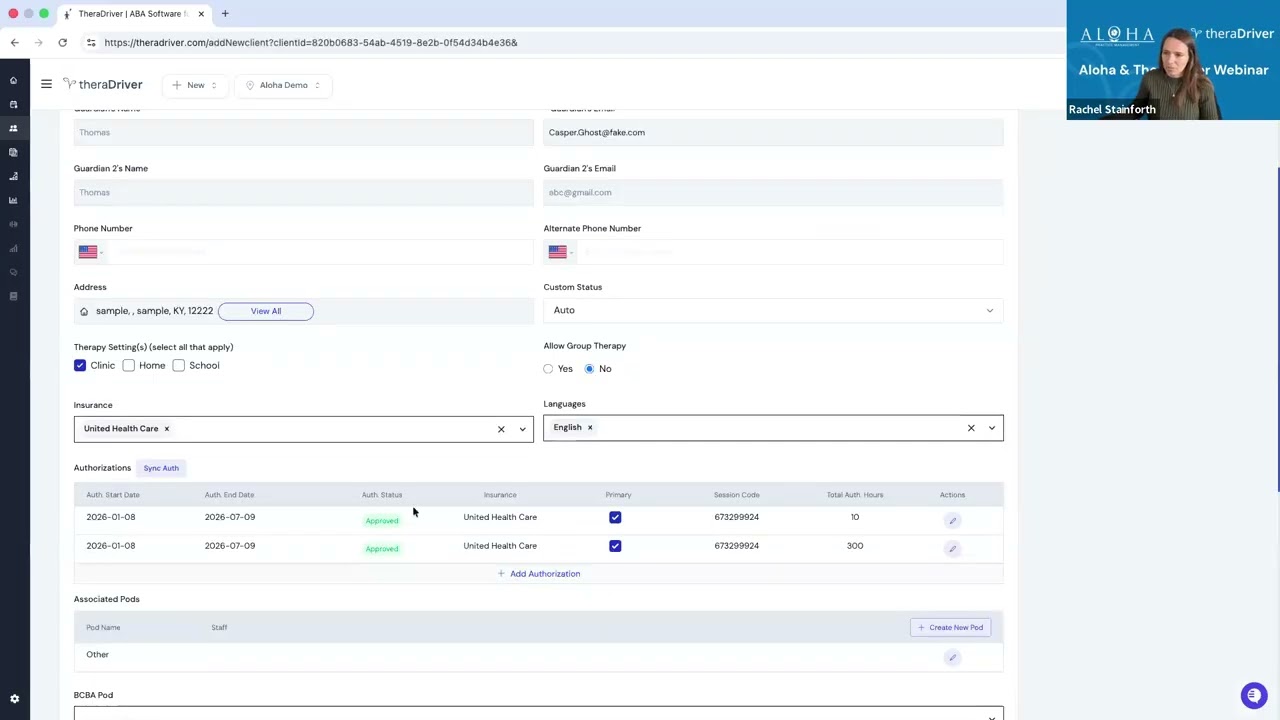Click Add Authorization link

(x=538, y=574)
